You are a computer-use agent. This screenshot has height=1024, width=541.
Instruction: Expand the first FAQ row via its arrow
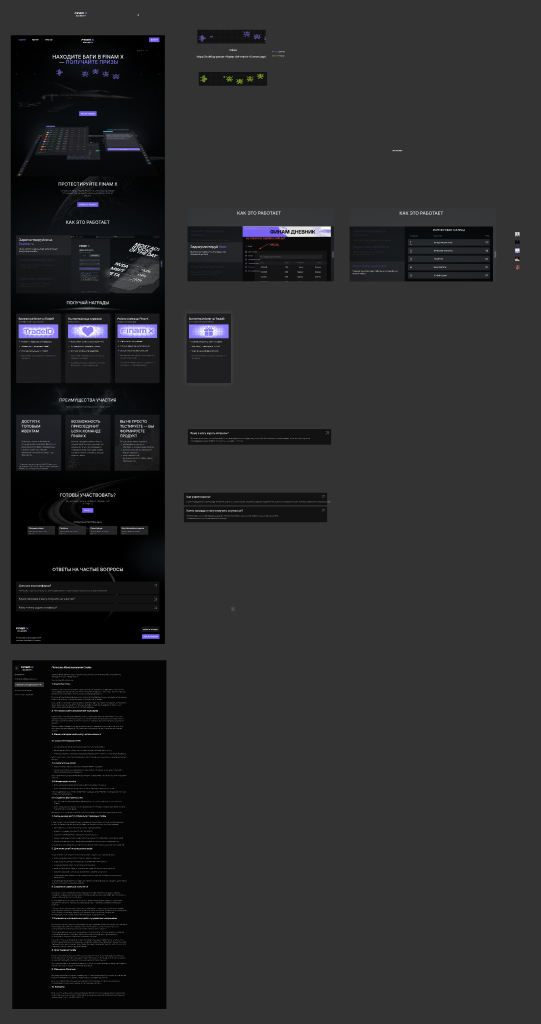[156, 586]
